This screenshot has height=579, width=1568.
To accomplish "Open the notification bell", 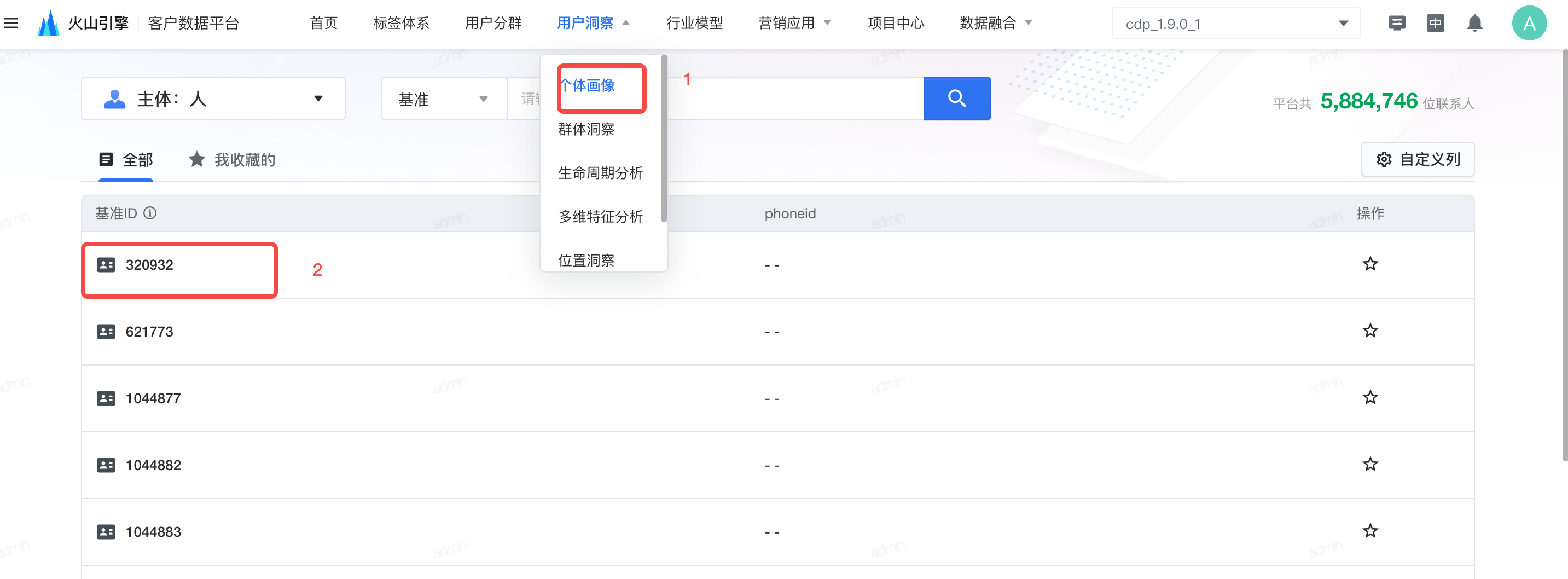I will (x=1474, y=24).
